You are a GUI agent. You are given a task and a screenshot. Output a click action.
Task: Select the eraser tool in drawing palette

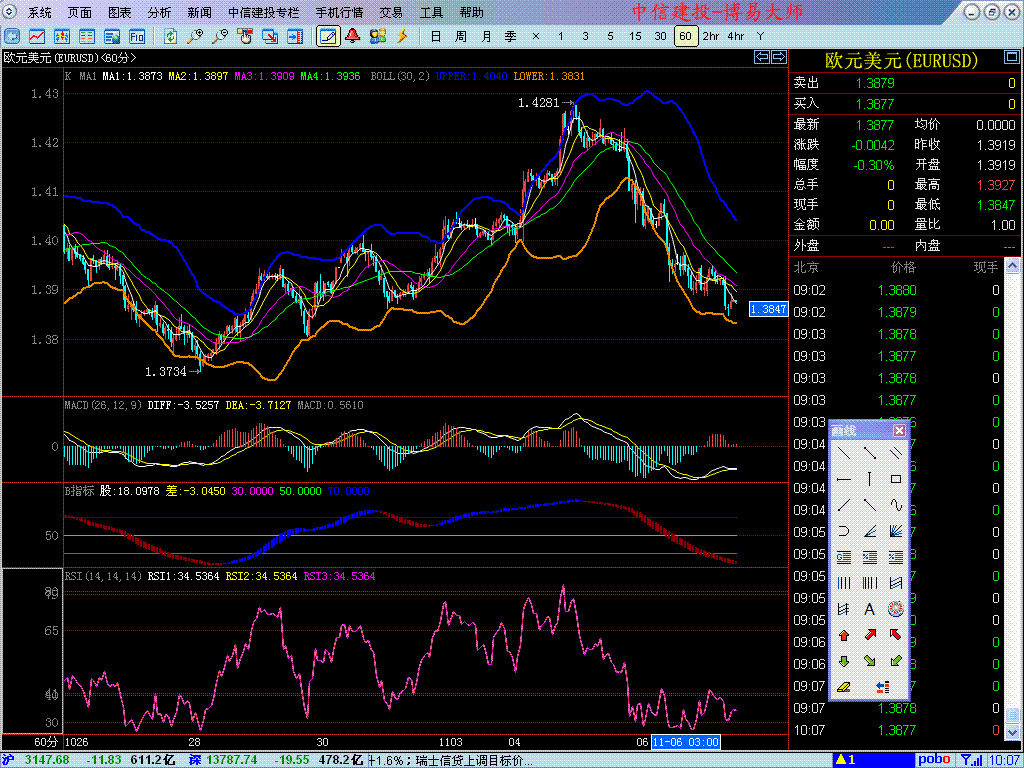(843, 687)
